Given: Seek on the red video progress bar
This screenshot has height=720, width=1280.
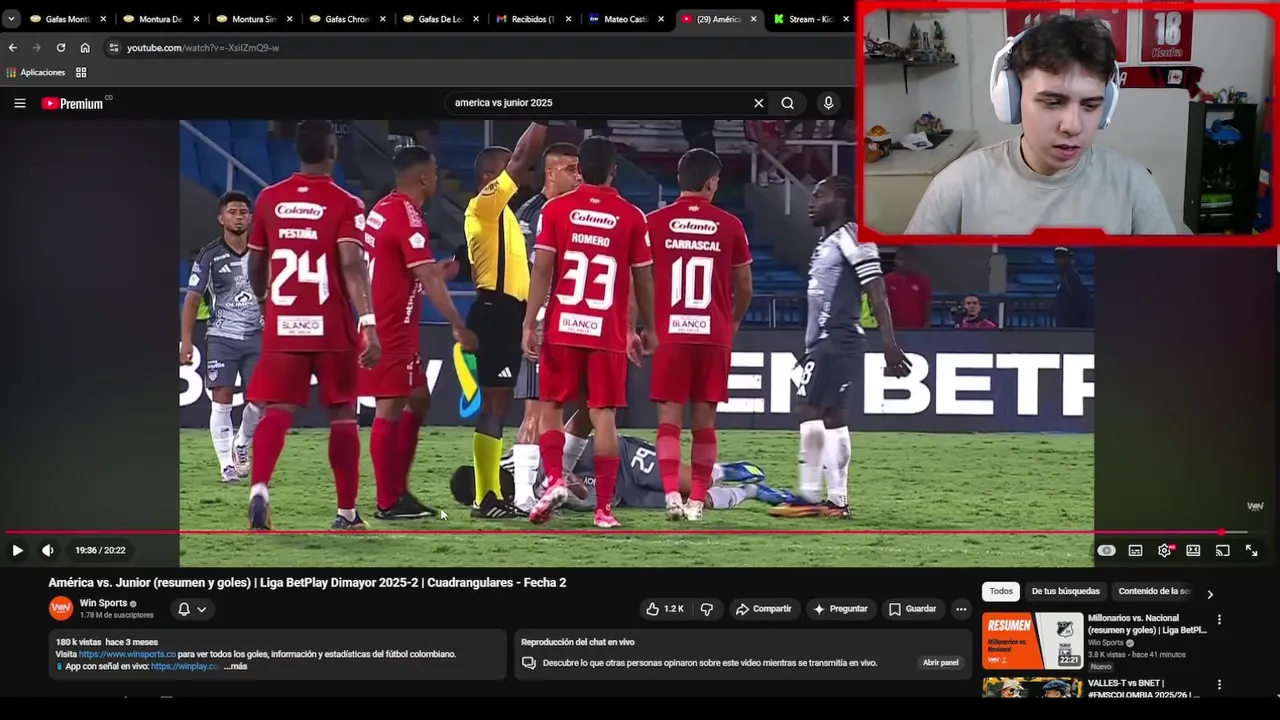Looking at the screenshot, I should (x=626, y=532).
